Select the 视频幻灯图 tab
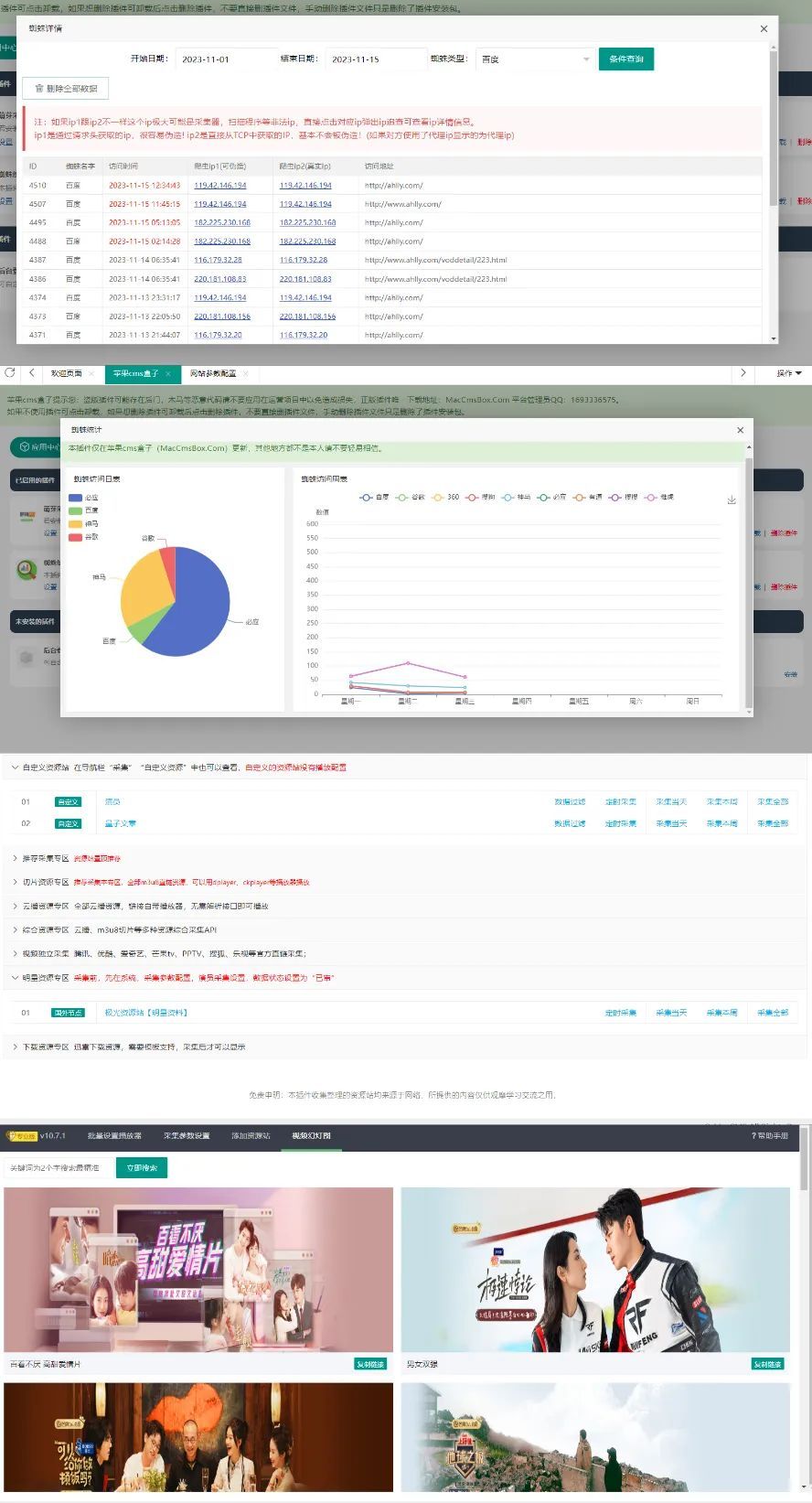812x1503 pixels. 311,1135
